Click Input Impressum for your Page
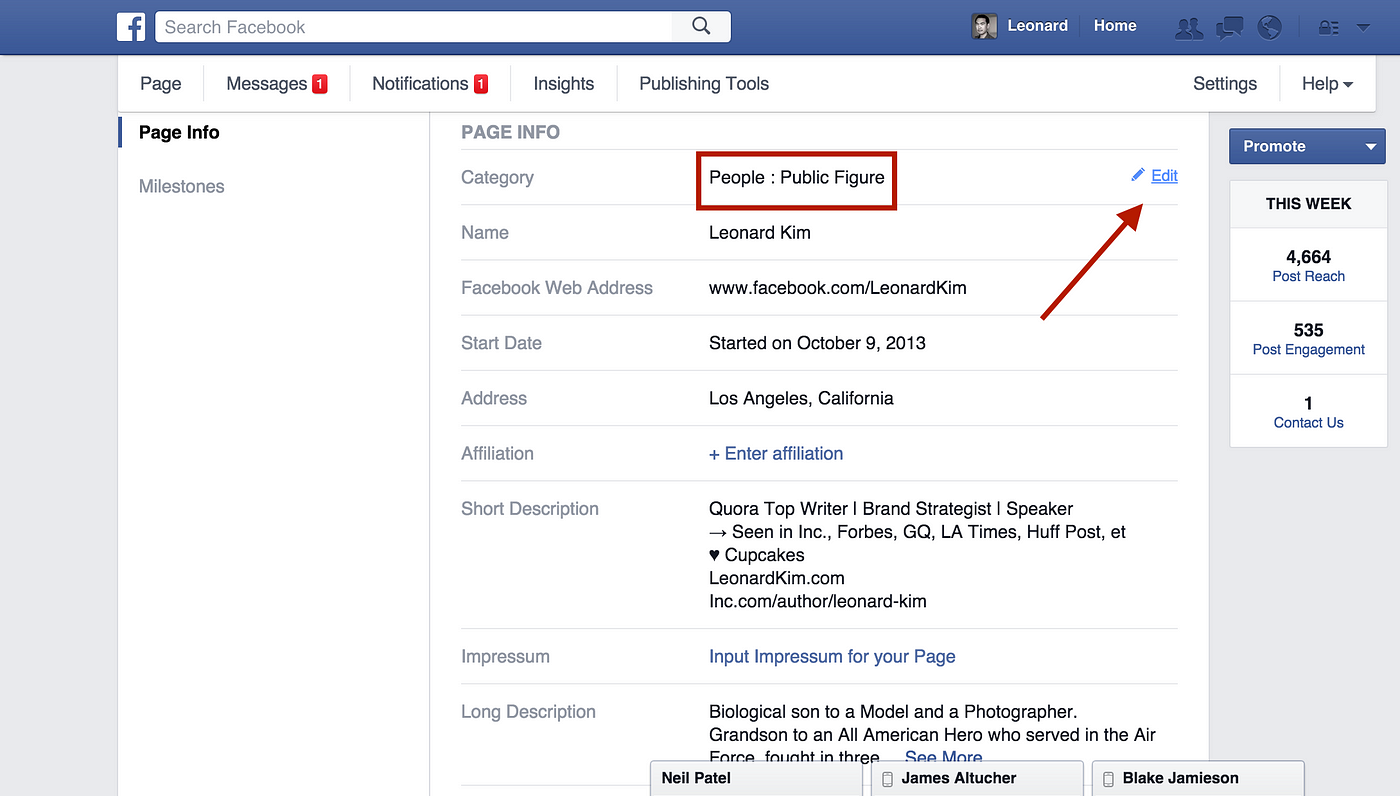This screenshot has height=796, width=1400. pyautogui.click(x=832, y=656)
